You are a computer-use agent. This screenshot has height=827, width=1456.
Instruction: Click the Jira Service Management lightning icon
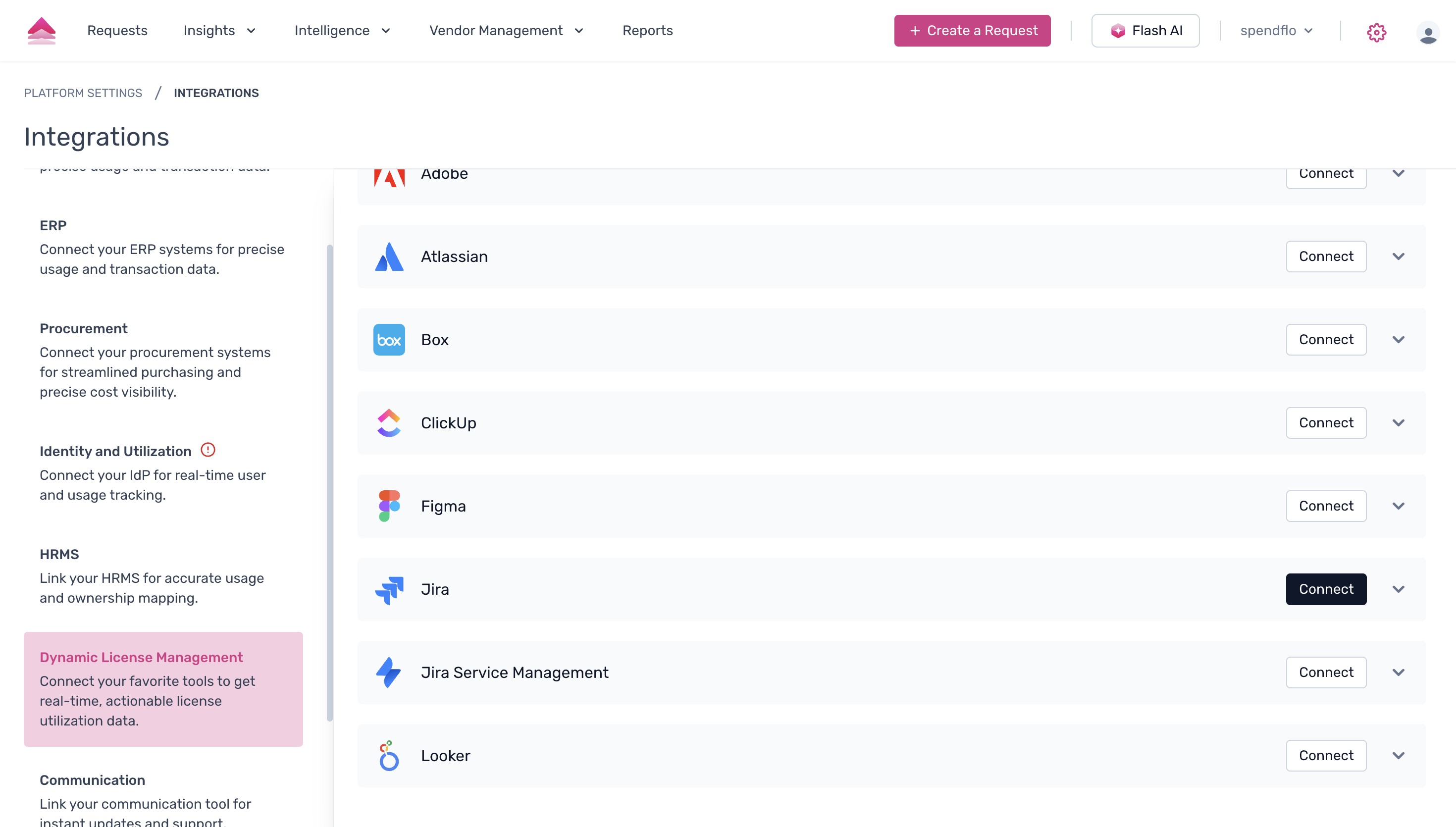390,672
